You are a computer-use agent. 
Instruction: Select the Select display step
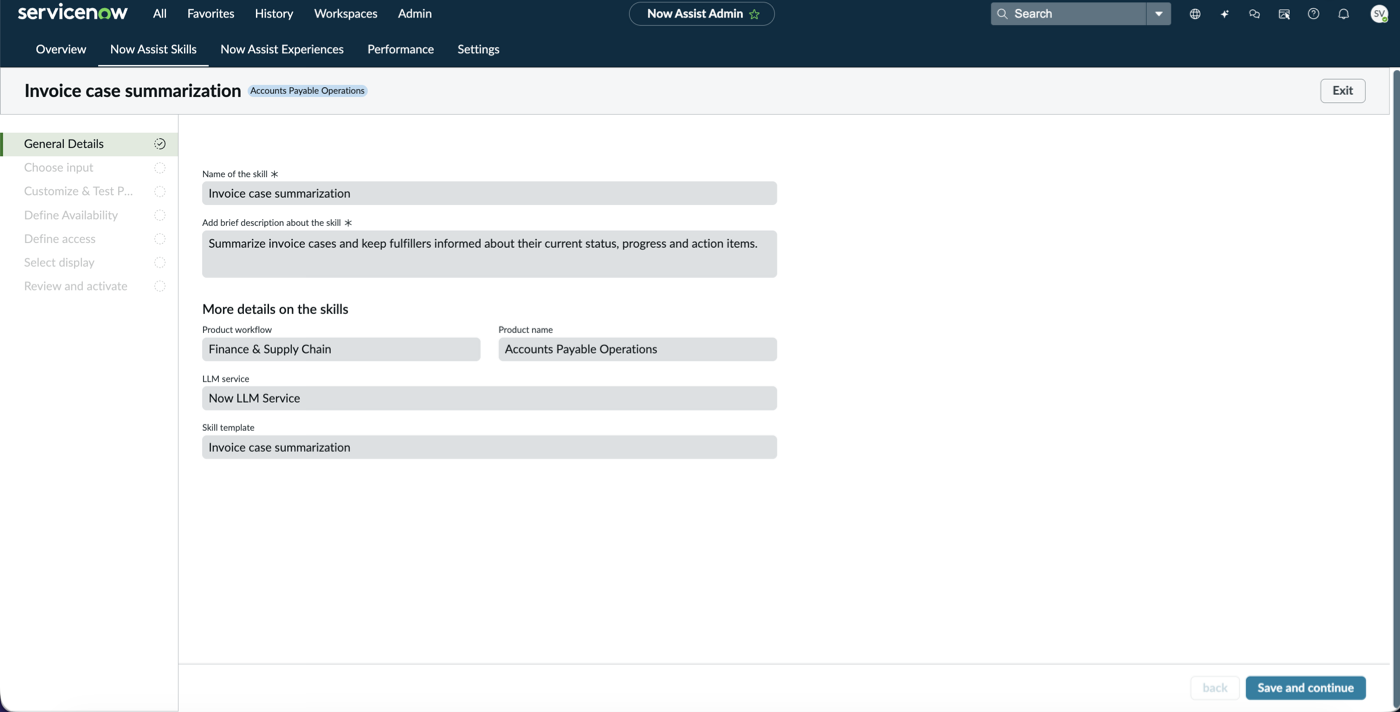pyautogui.click(x=89, y=262)
